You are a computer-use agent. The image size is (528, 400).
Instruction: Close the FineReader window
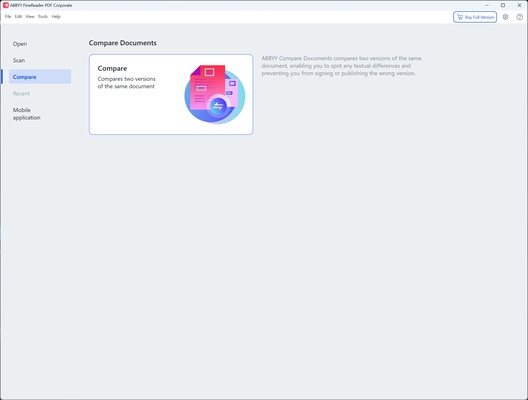coord(519,5)
